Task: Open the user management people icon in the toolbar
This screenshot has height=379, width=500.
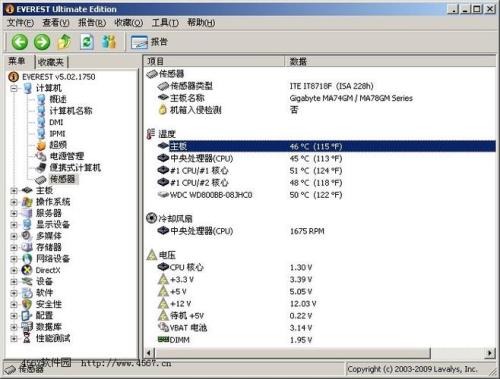Action: [x=109, y=42]
